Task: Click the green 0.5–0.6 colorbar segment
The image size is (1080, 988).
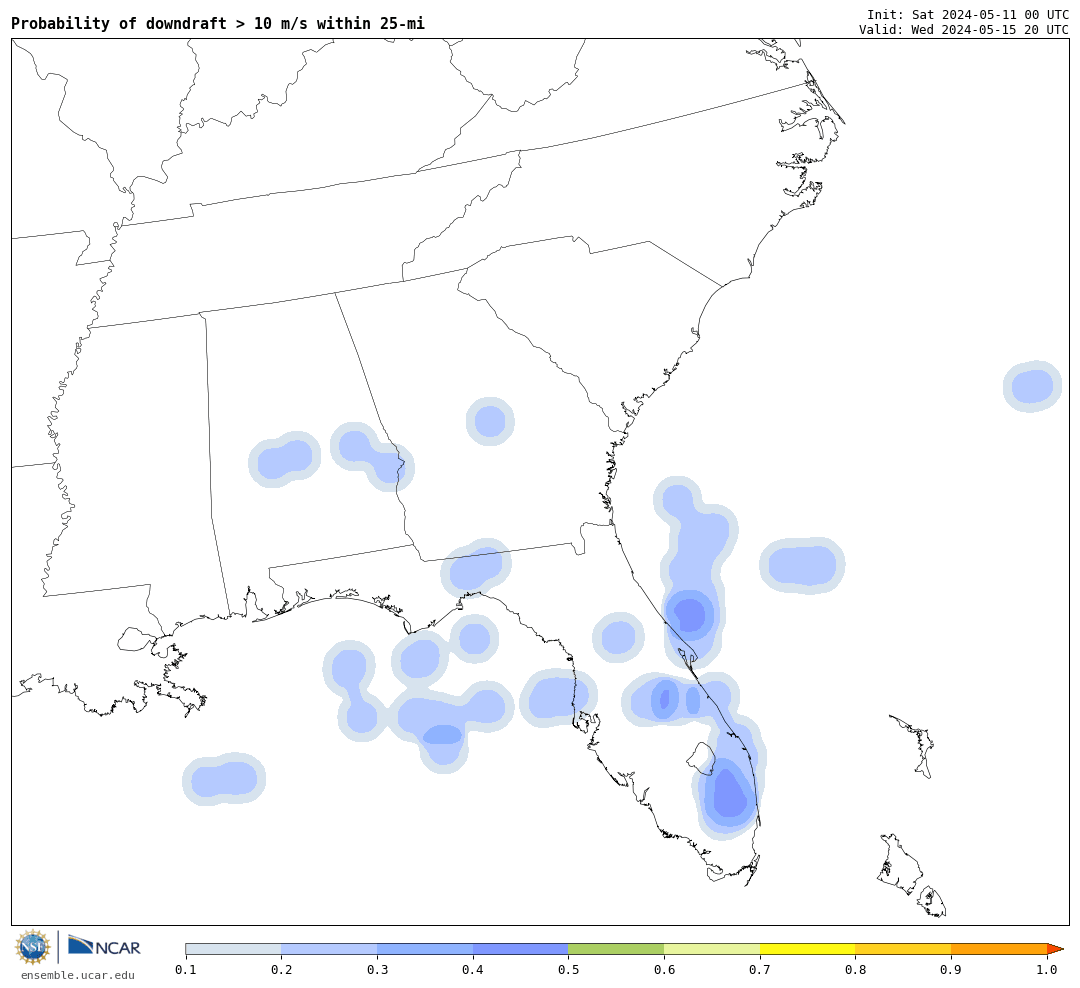Action: (x=616, y=949)
